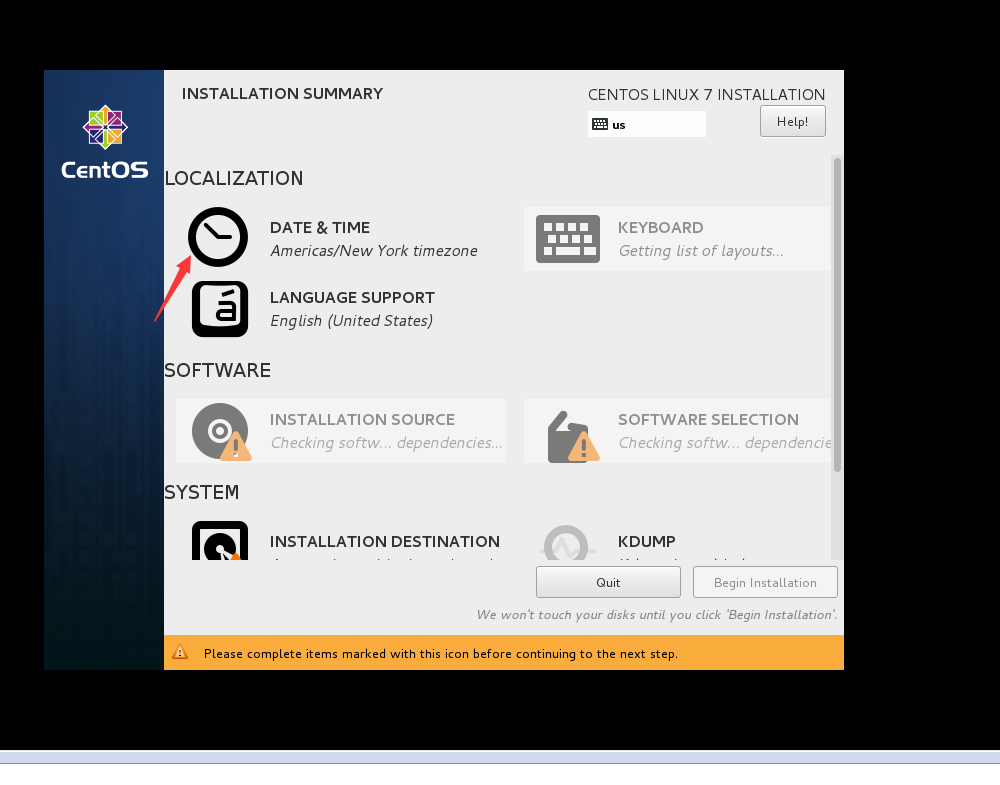The width and height of the screenshot is (1000, 785).
Task: Click the KDUMP icon
Action: click(566, 543)
